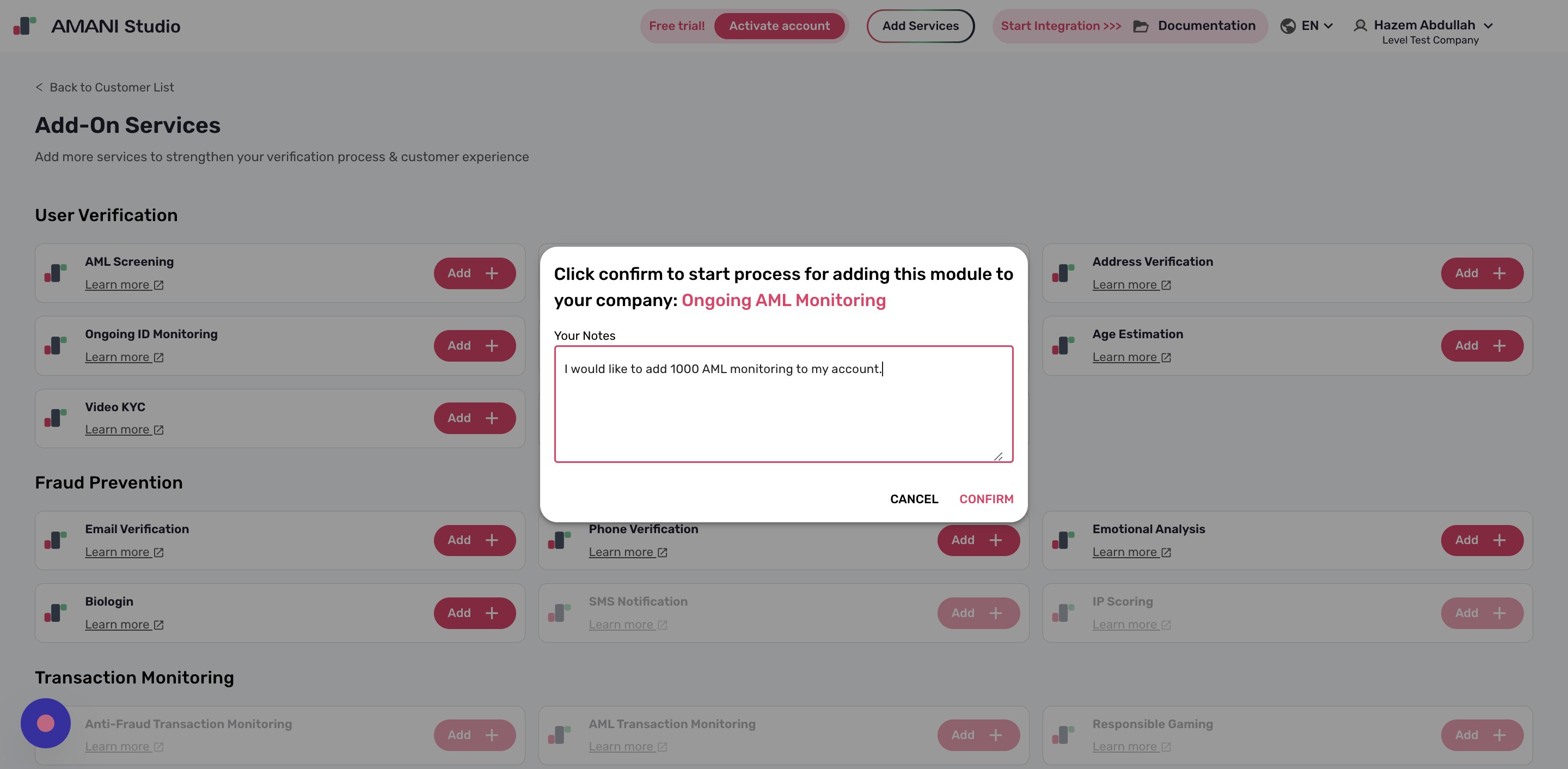Open the purple chat support bubble
Image resolution: width=1568 pixels, height=769 pixels.
click(45, 723)
